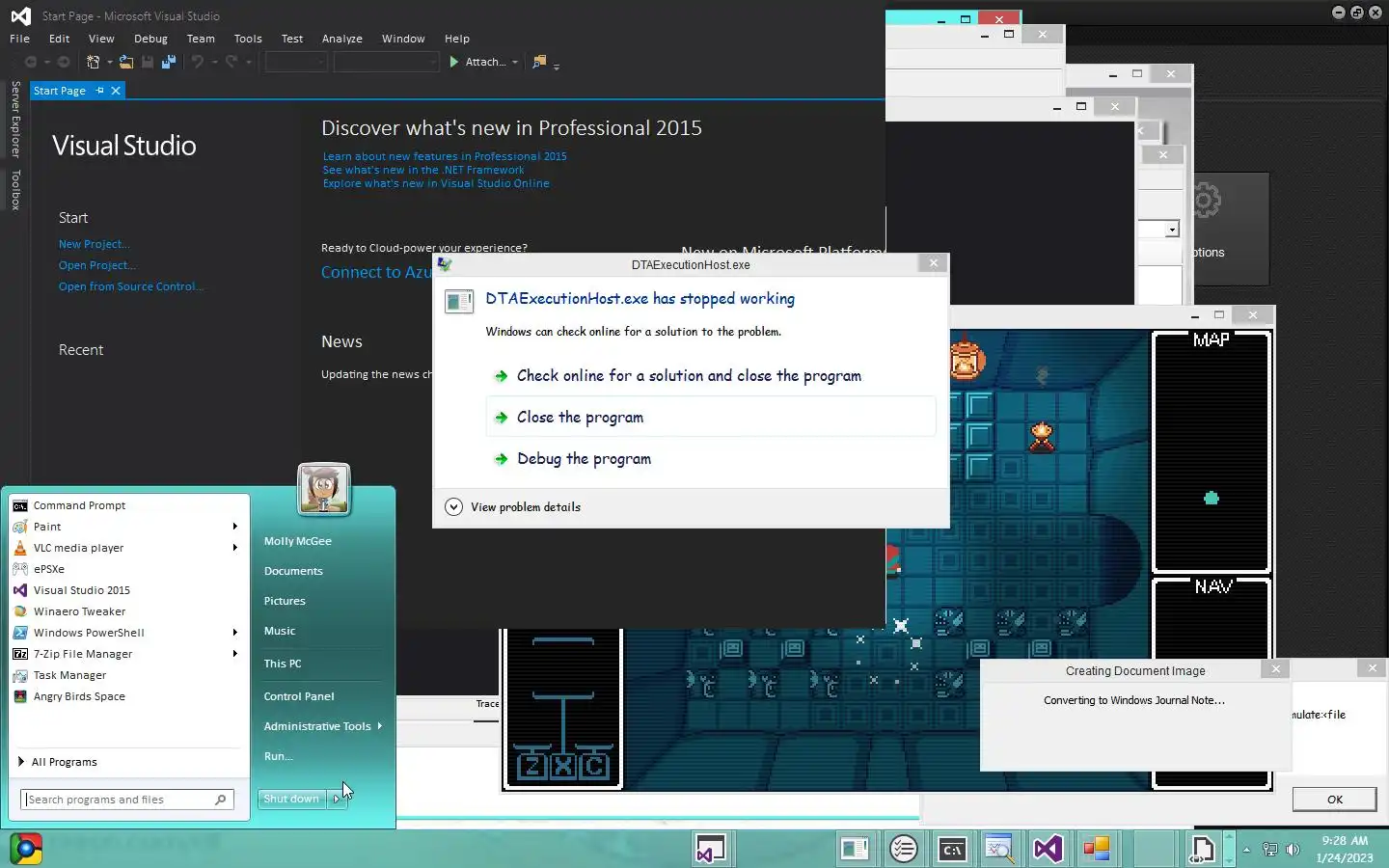
Task: Expand the Windows PowerShell submenu arrow
Action: (x=234, y=633)
